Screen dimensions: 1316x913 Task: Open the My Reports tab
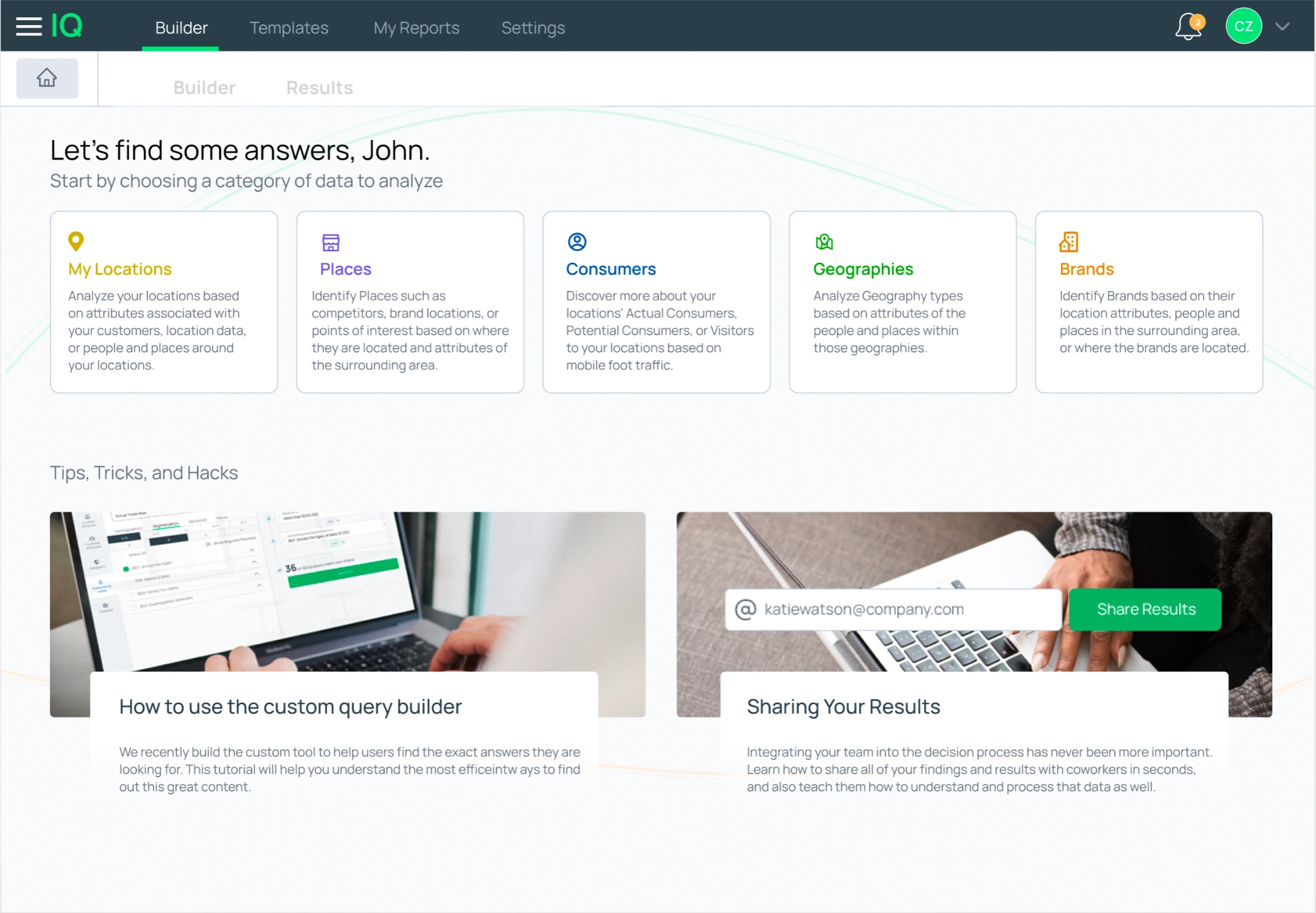click(416, 28)
